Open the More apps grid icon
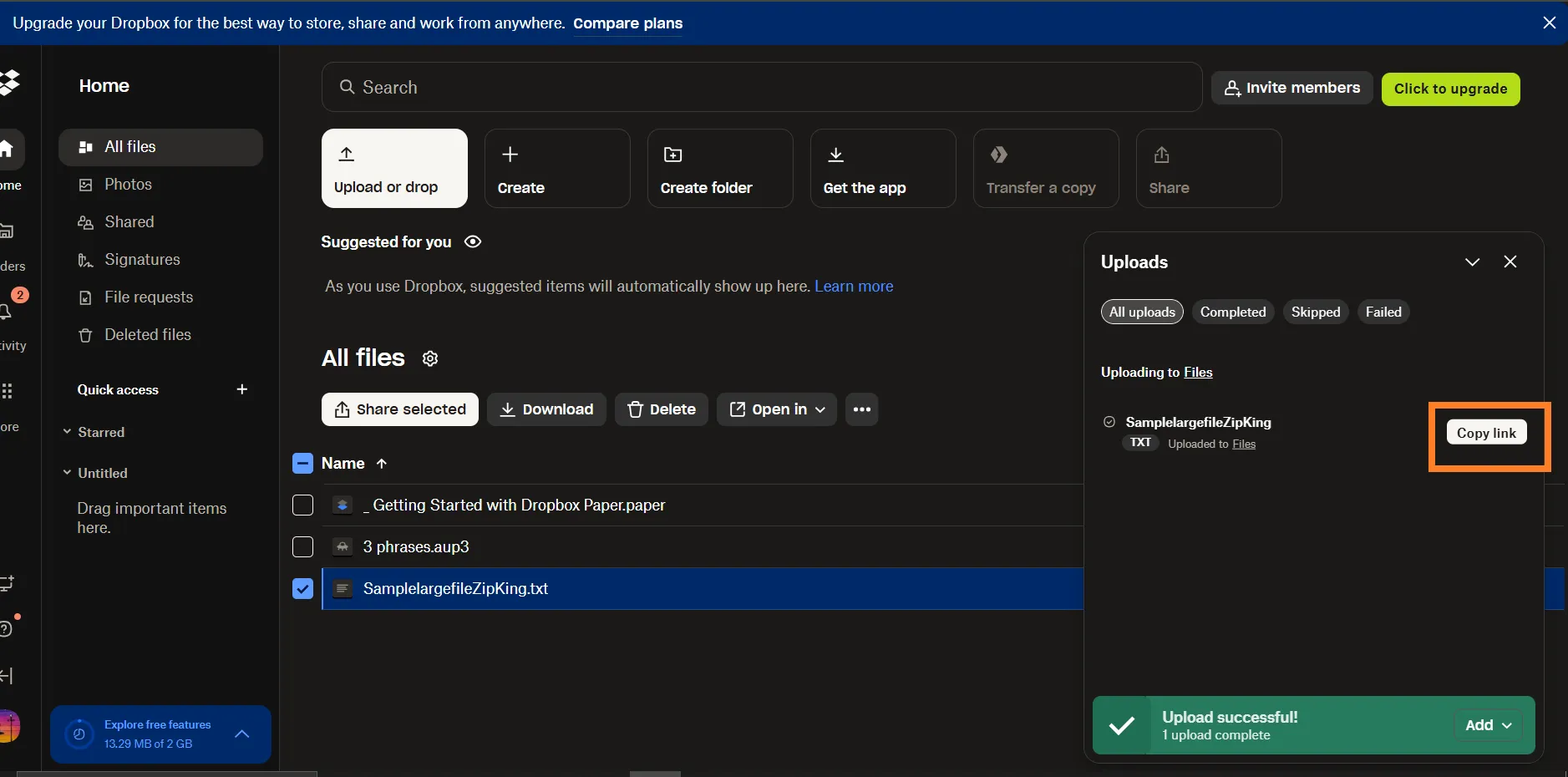 point(7,391)
